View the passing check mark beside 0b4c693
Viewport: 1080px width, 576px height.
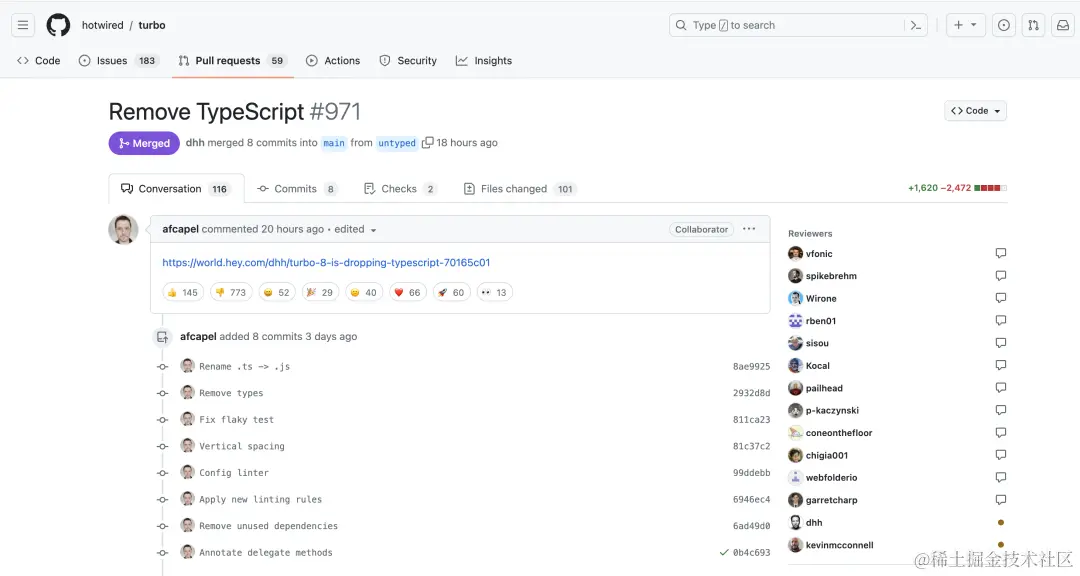(724, 553)
